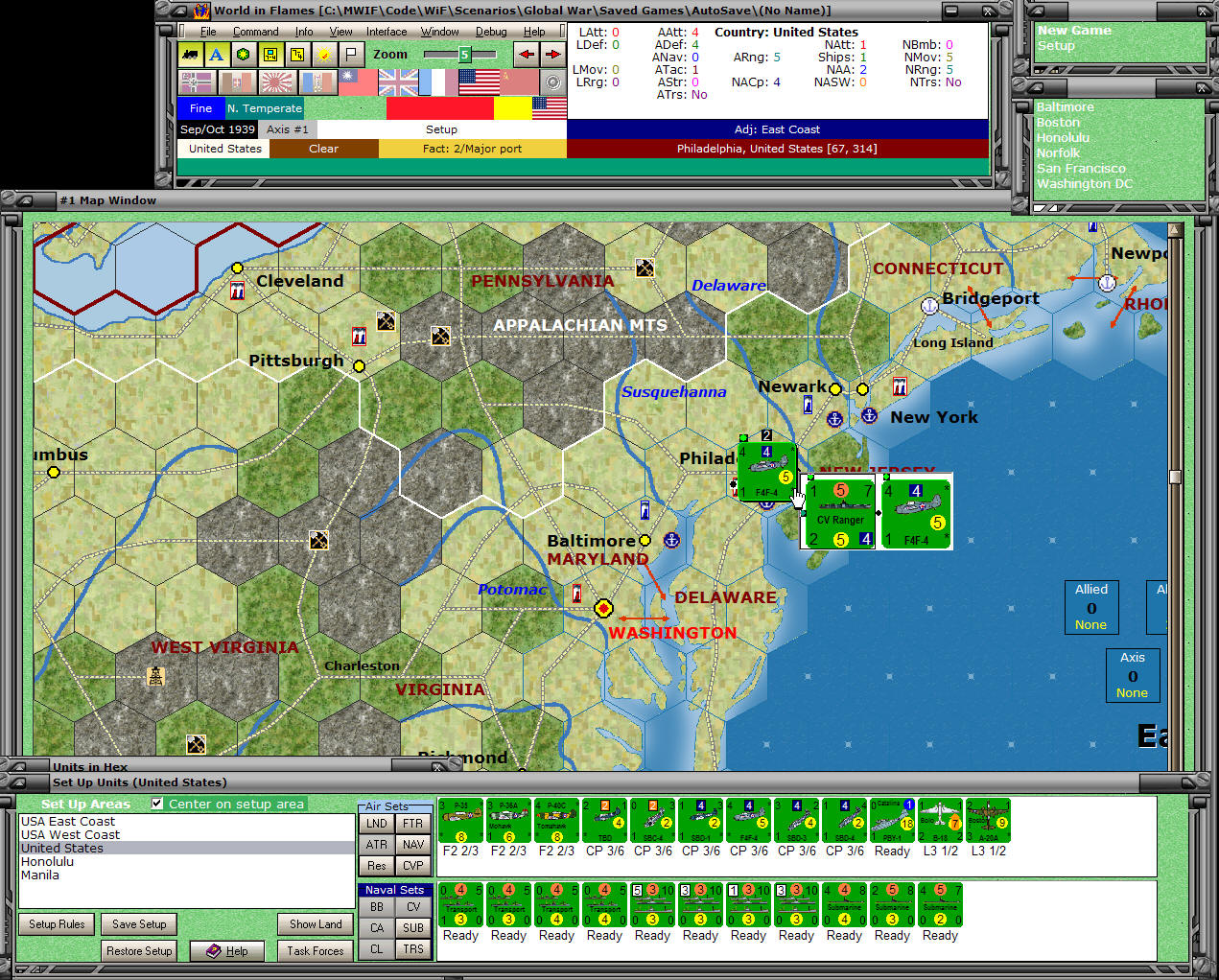Viewport: 1219px width, 980px height.
Task: Select the CV Ranger unit on map
Action: coord(840,513)
